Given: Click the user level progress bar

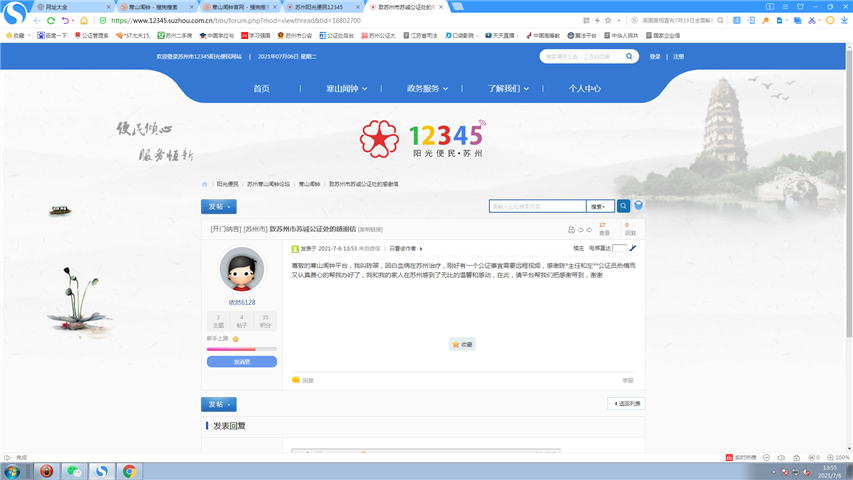Looking at the screenshot, I should (242, 349).
